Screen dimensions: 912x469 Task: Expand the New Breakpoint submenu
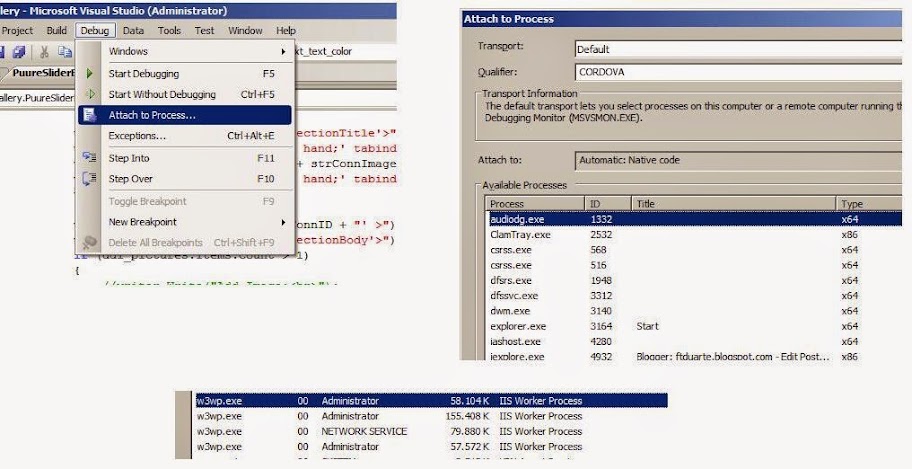click(184, 222)
